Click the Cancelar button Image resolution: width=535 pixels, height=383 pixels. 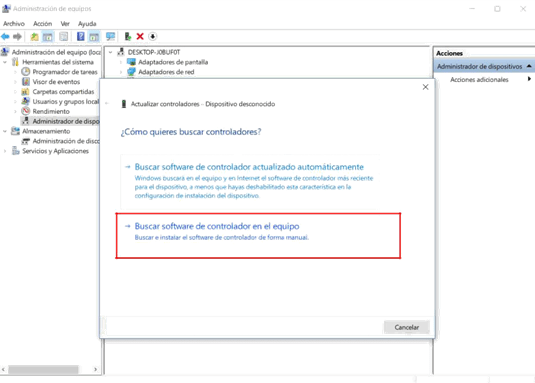click(406, 327)
